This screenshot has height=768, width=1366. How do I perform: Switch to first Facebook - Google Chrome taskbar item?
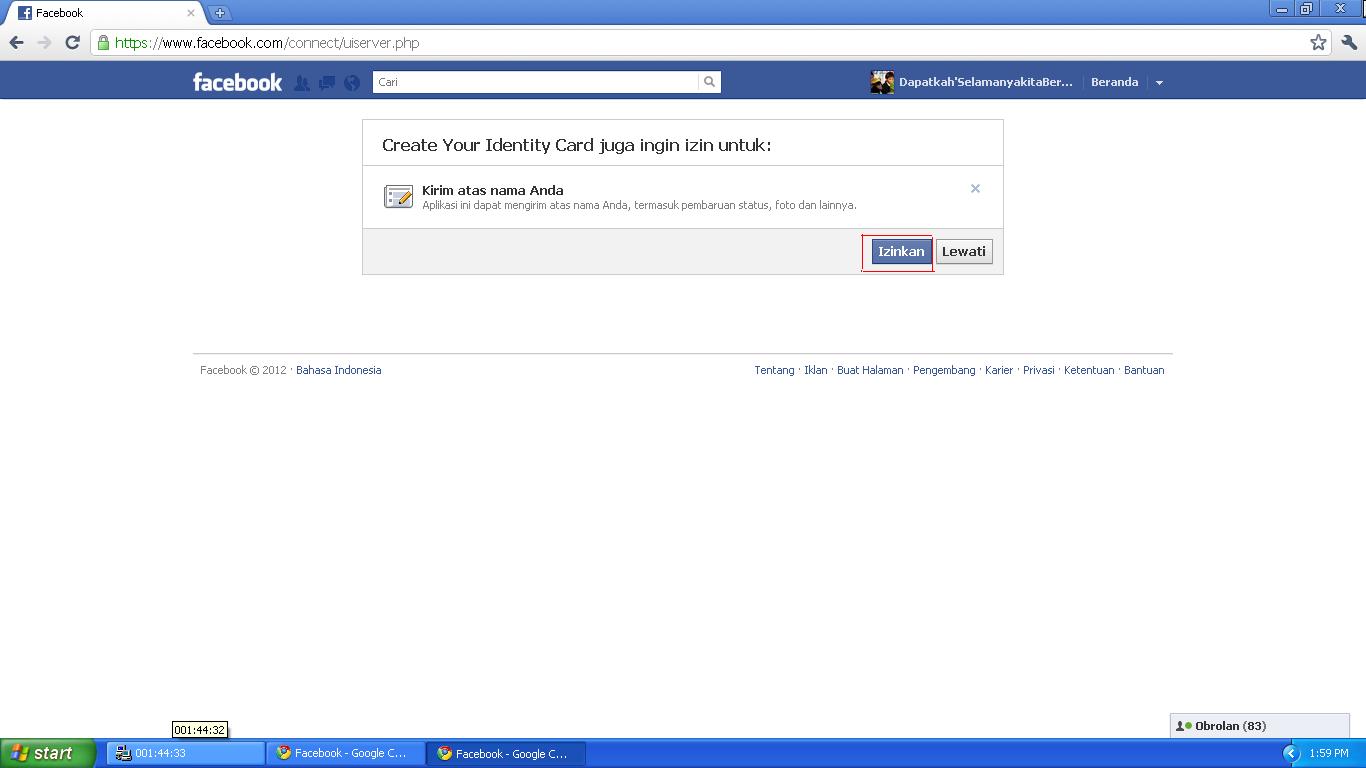(345, 753)
